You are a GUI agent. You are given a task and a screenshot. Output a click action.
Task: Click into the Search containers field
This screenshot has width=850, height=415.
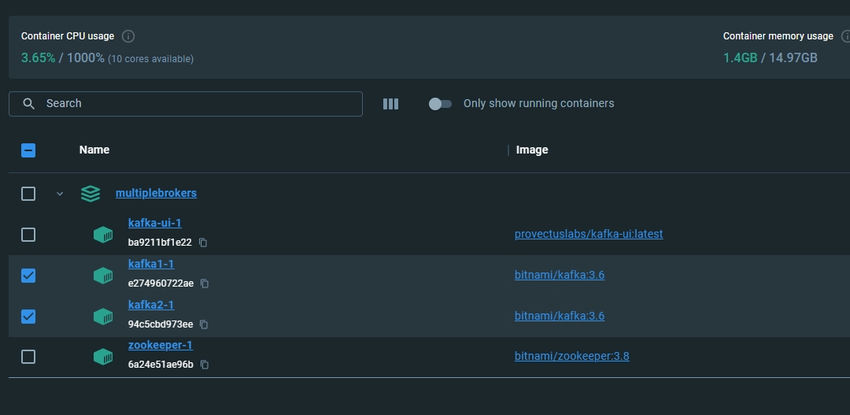185,103
